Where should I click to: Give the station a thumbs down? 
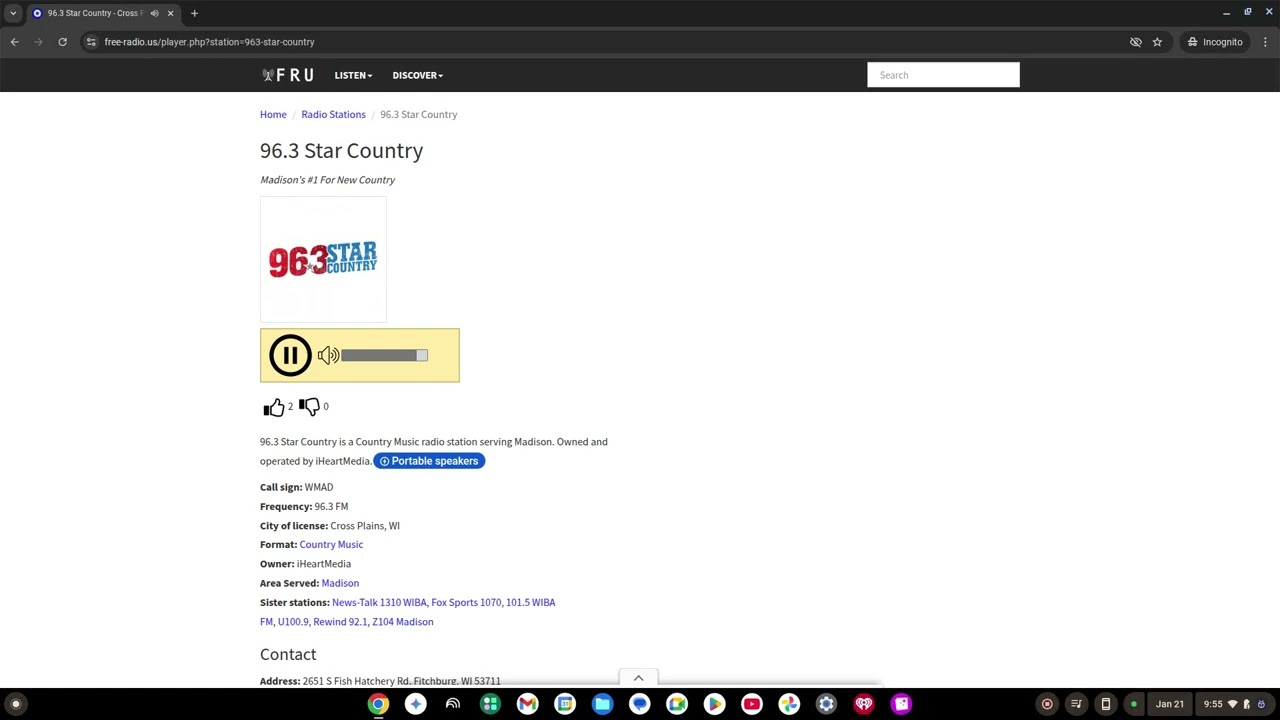309,406
